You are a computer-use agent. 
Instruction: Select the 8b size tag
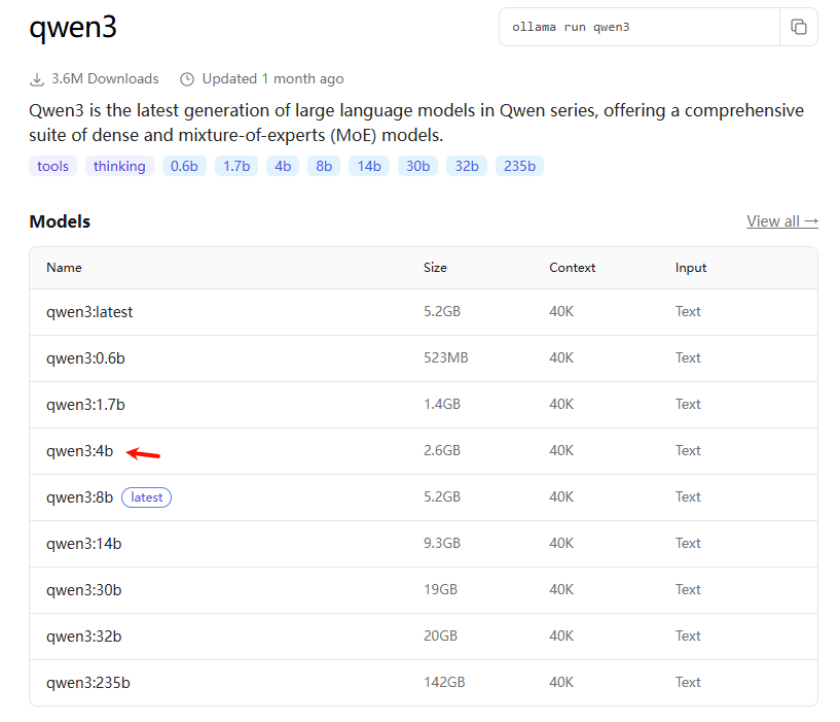tap(324, 166)
